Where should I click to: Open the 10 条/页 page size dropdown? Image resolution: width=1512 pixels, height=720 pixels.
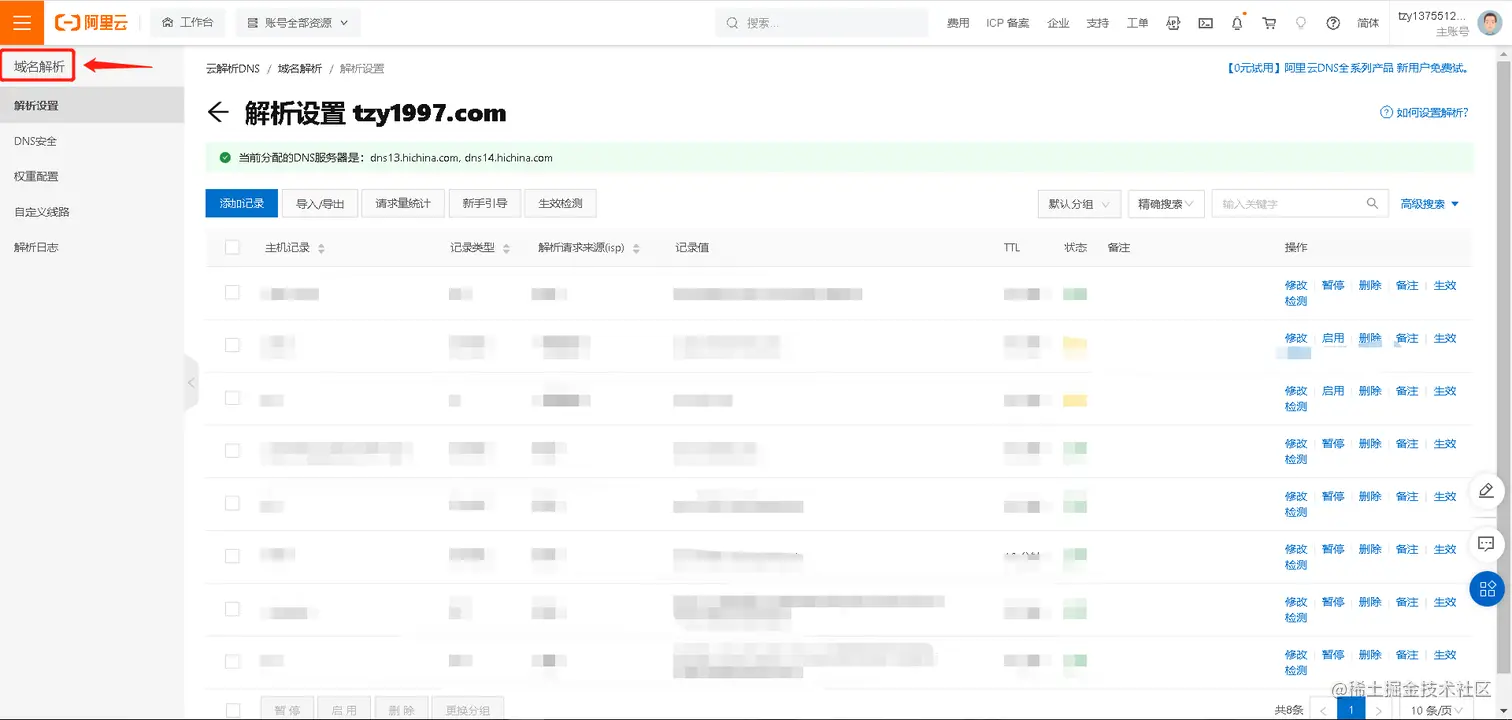[x=1437, y=710]
